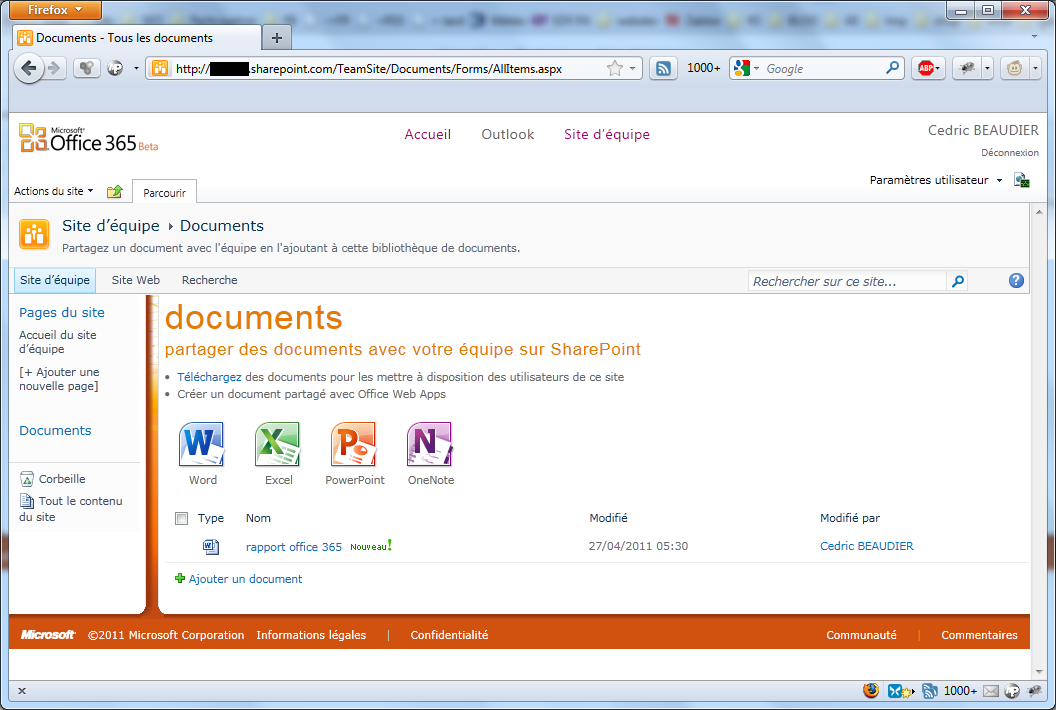
Task: Open the list all tabs dropdown arrow
Action: (x=1034, y=36)
